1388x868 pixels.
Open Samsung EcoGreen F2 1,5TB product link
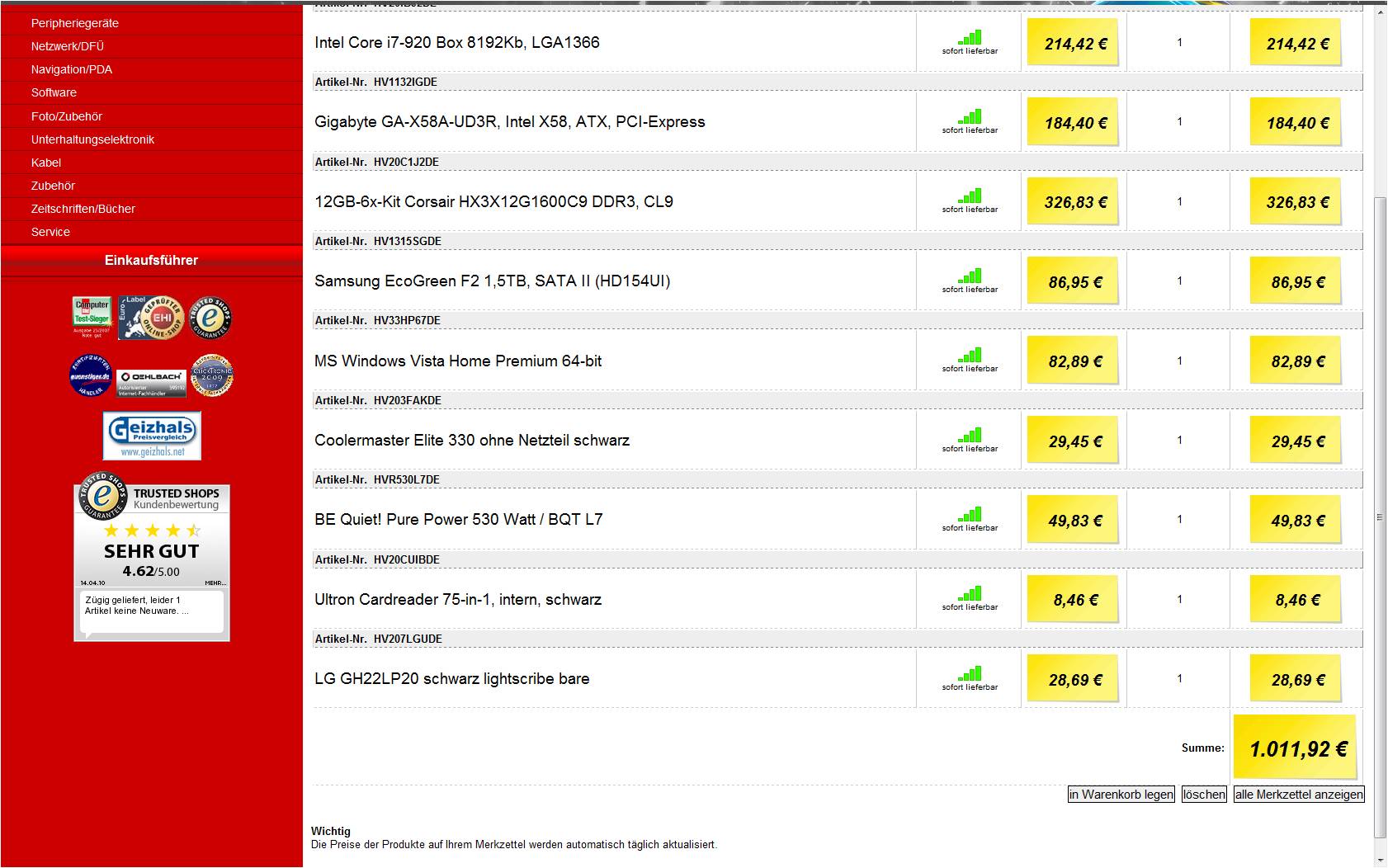[x=493, y=281]
